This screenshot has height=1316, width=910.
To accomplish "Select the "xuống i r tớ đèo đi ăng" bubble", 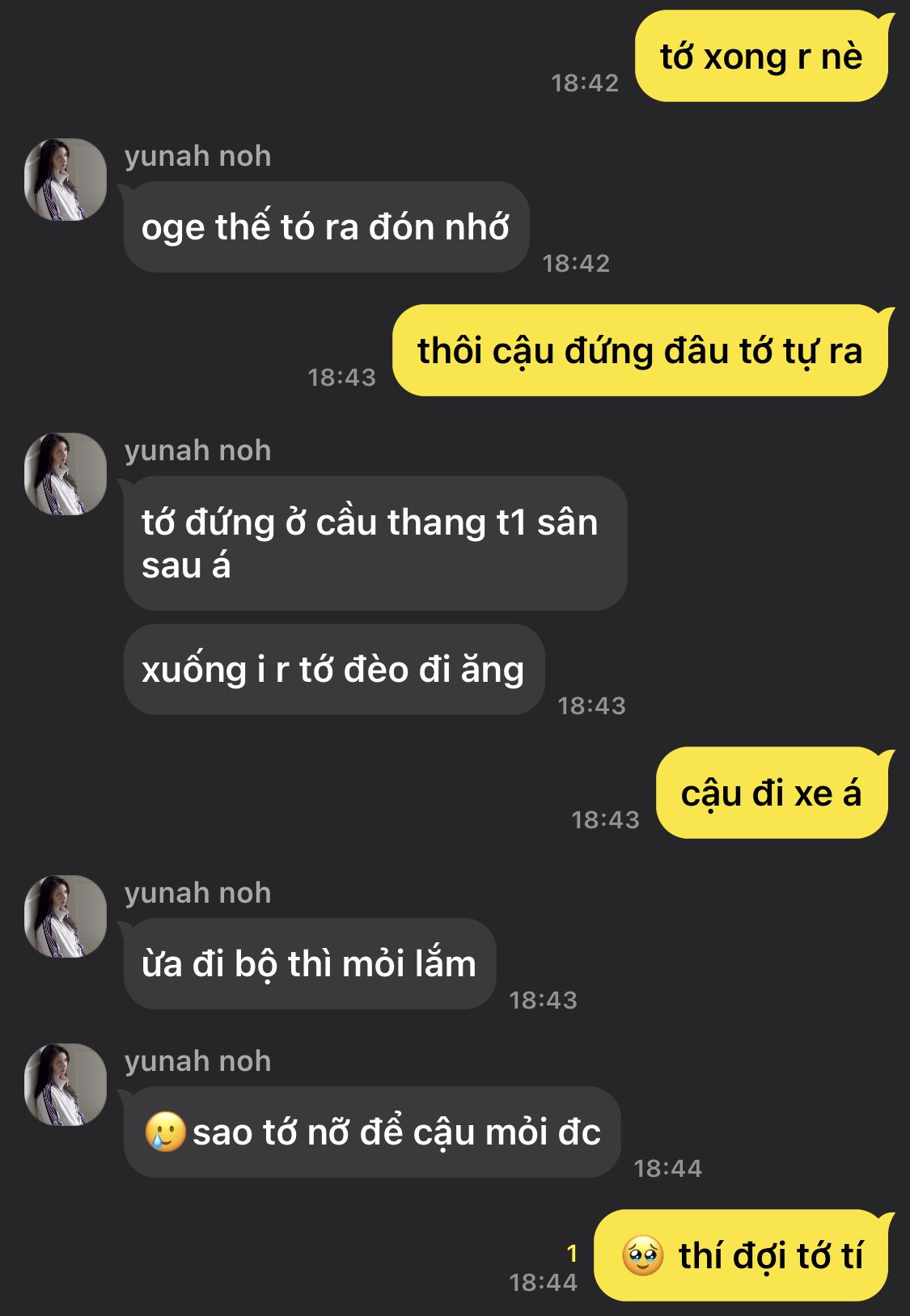I will pos(334,669).
